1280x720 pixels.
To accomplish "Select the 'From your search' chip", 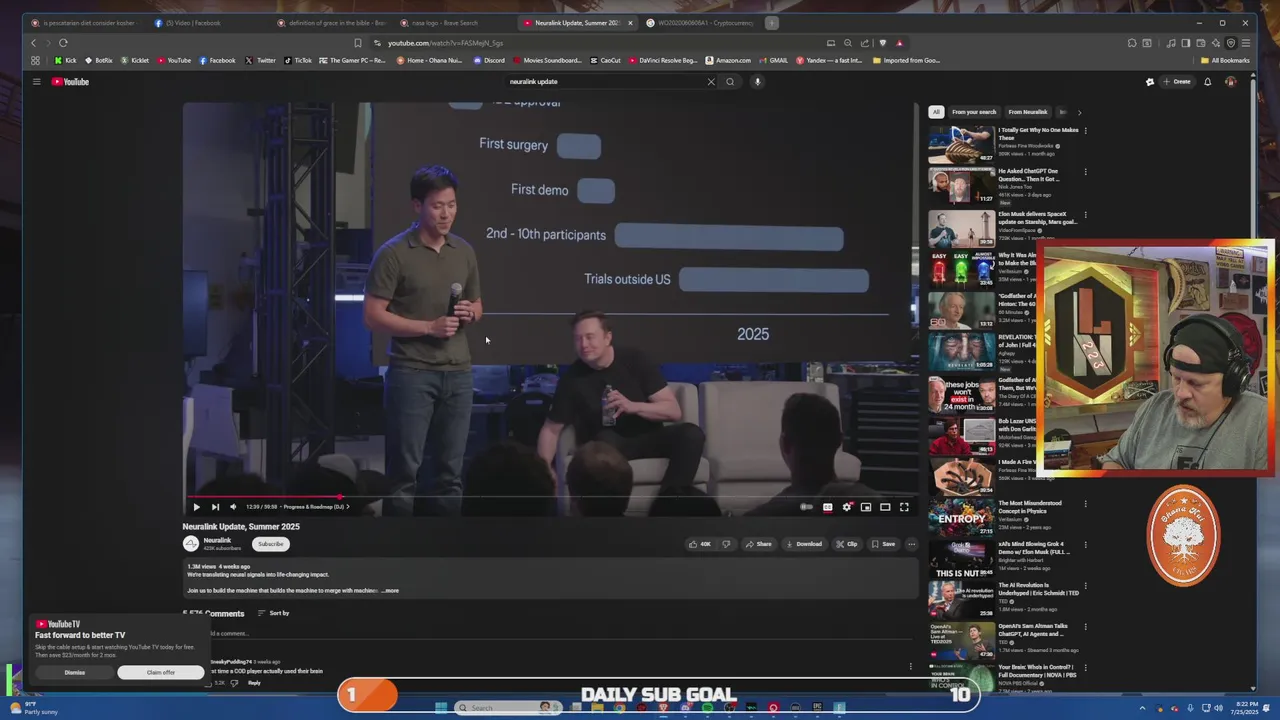I will pos(974,112).
